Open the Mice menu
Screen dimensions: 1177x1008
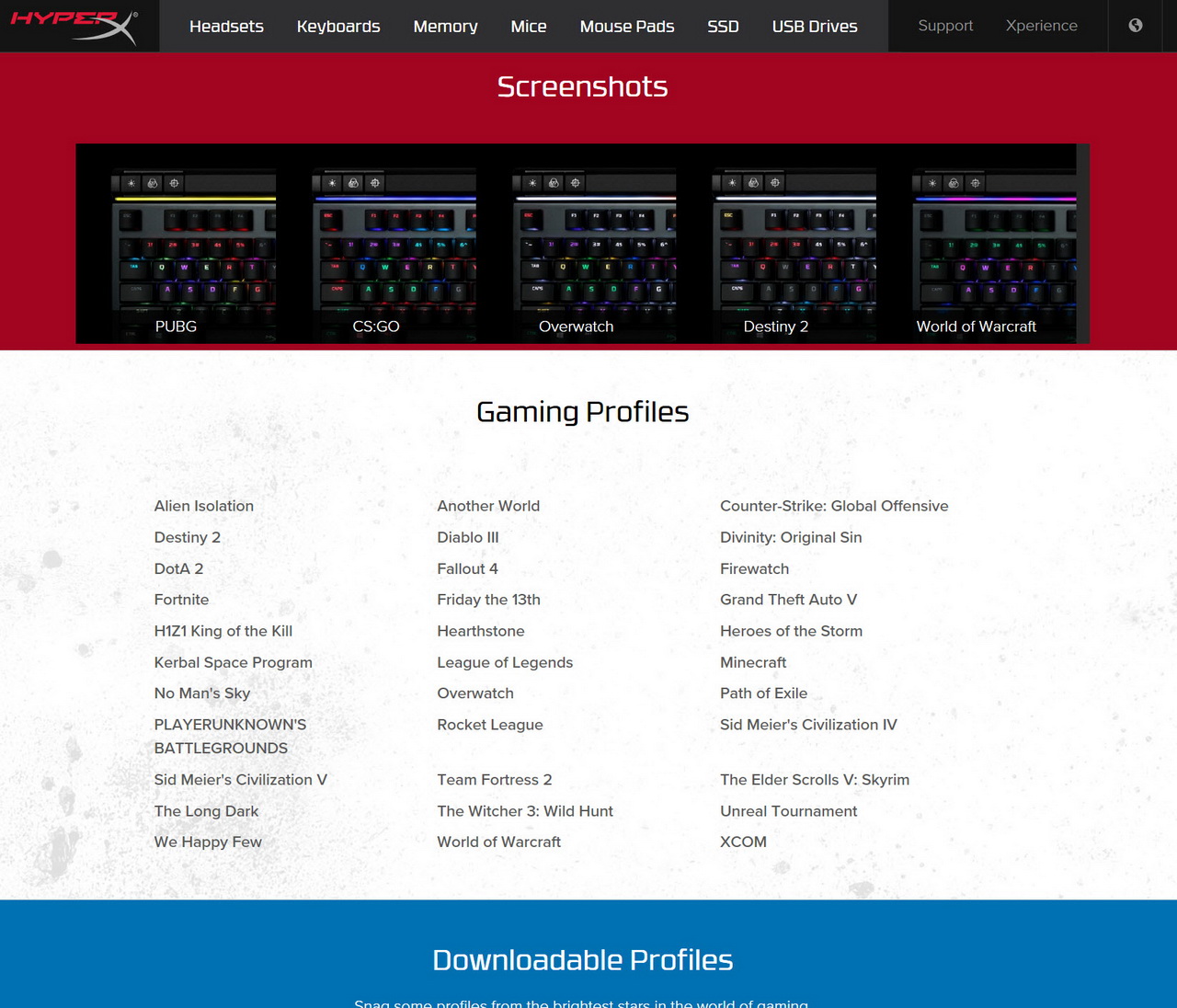point(529,27)
